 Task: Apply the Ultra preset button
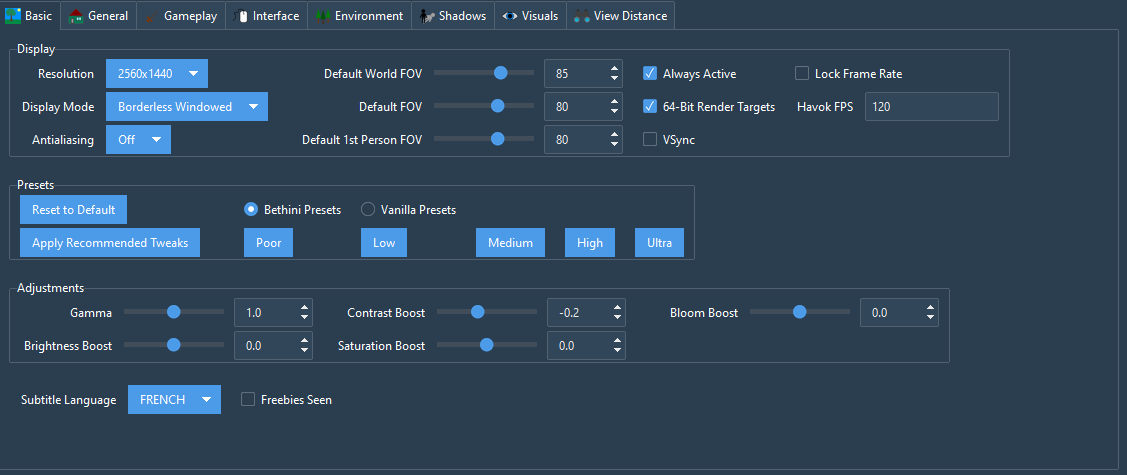[659, 243]
